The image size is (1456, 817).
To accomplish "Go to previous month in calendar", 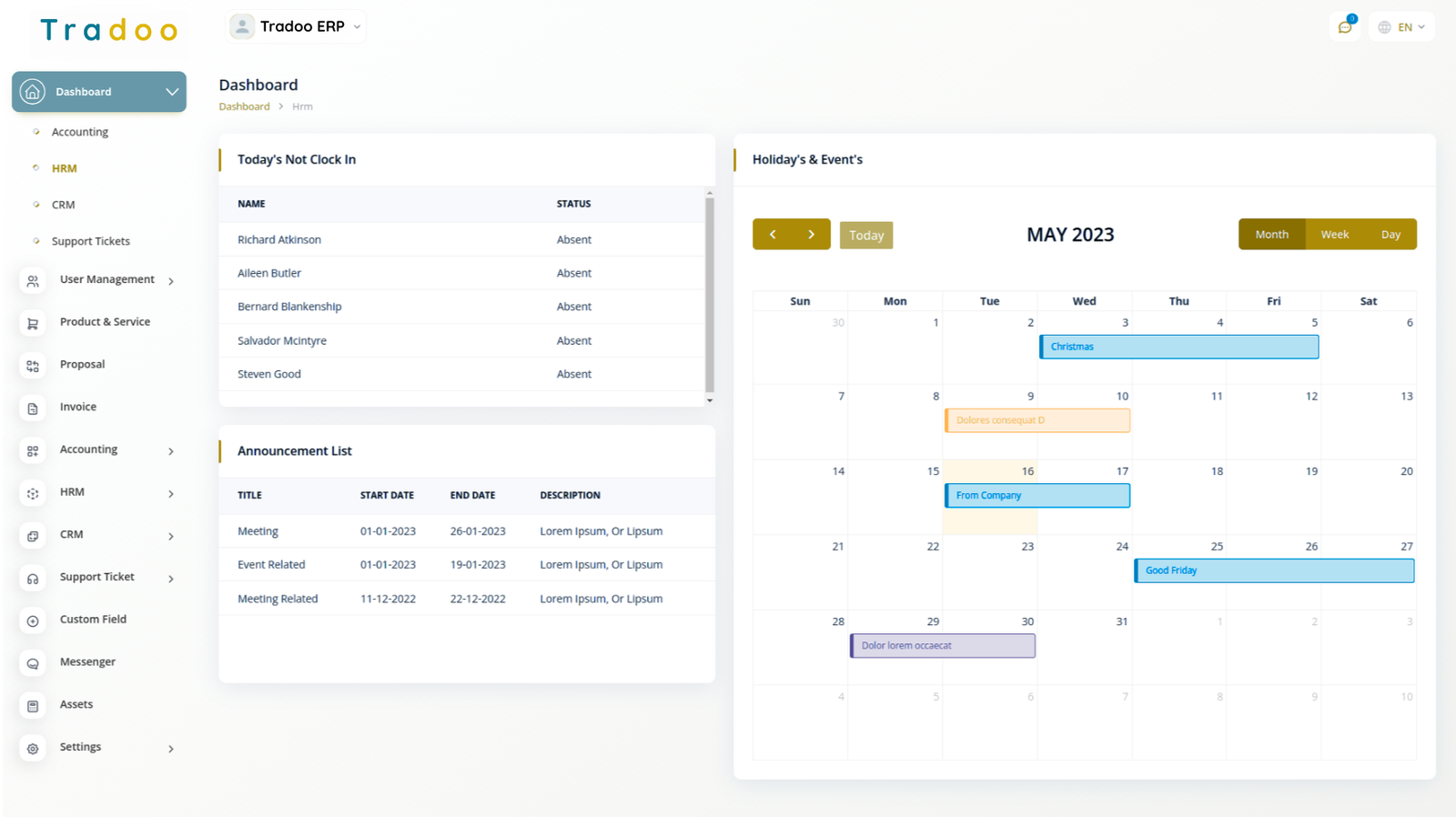I will click(773, 235).
